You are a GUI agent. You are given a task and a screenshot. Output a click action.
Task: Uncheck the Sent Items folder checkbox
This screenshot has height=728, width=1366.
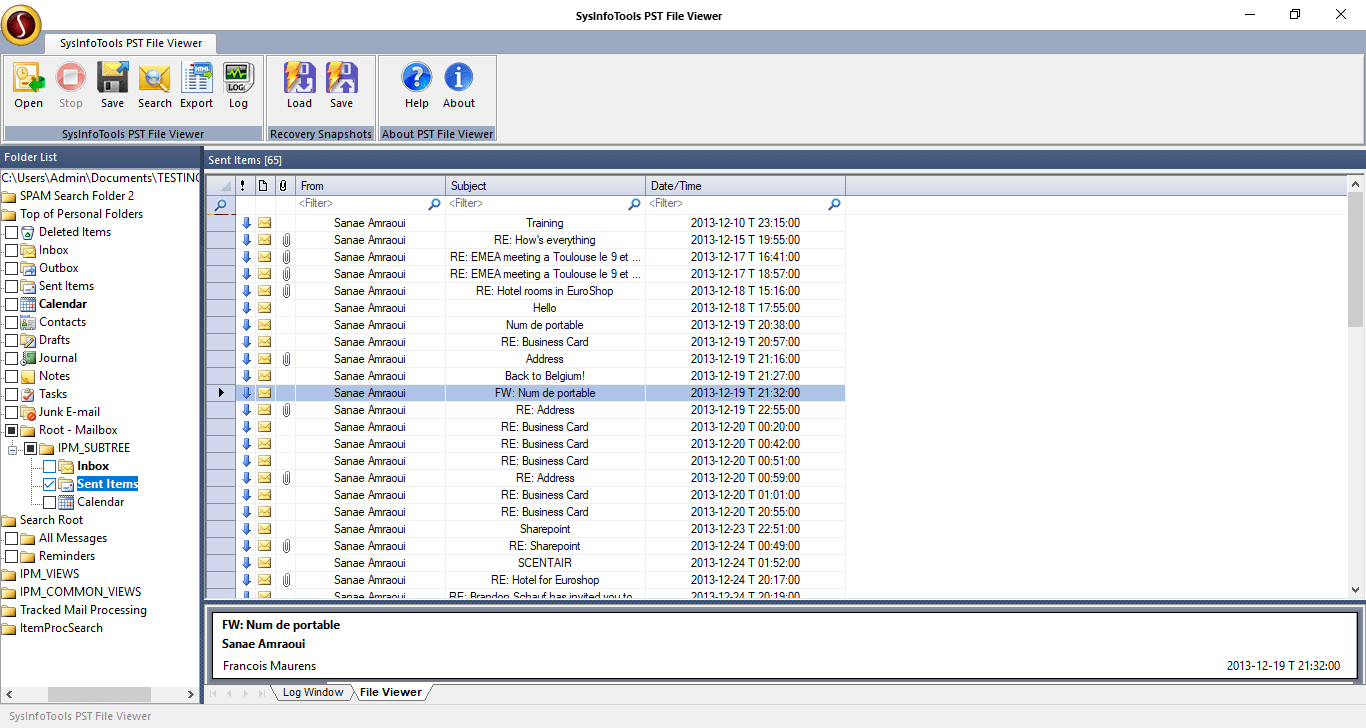coord(47,483)
